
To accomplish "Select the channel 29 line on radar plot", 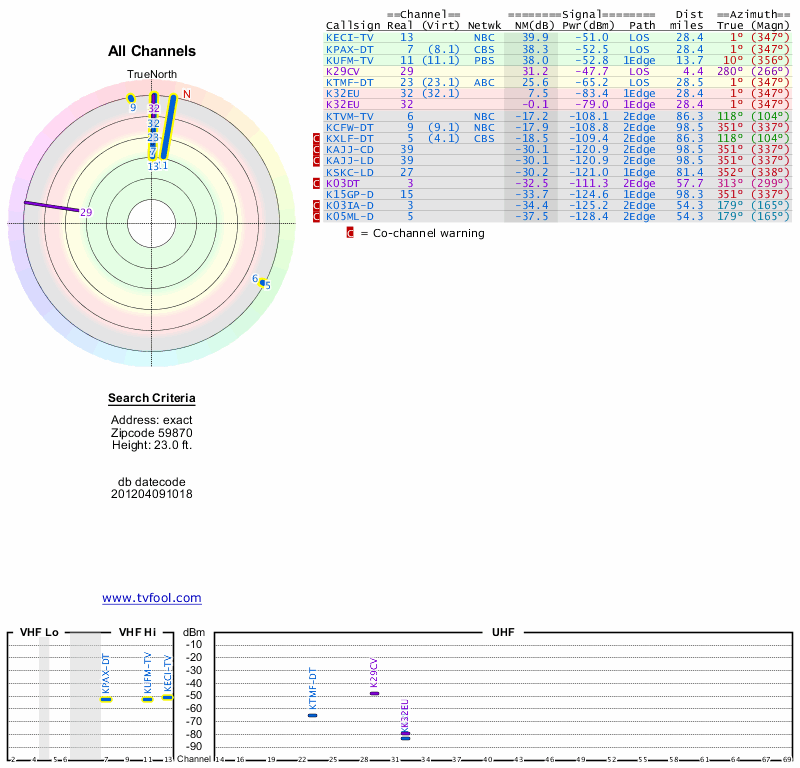I will [50, 206].
